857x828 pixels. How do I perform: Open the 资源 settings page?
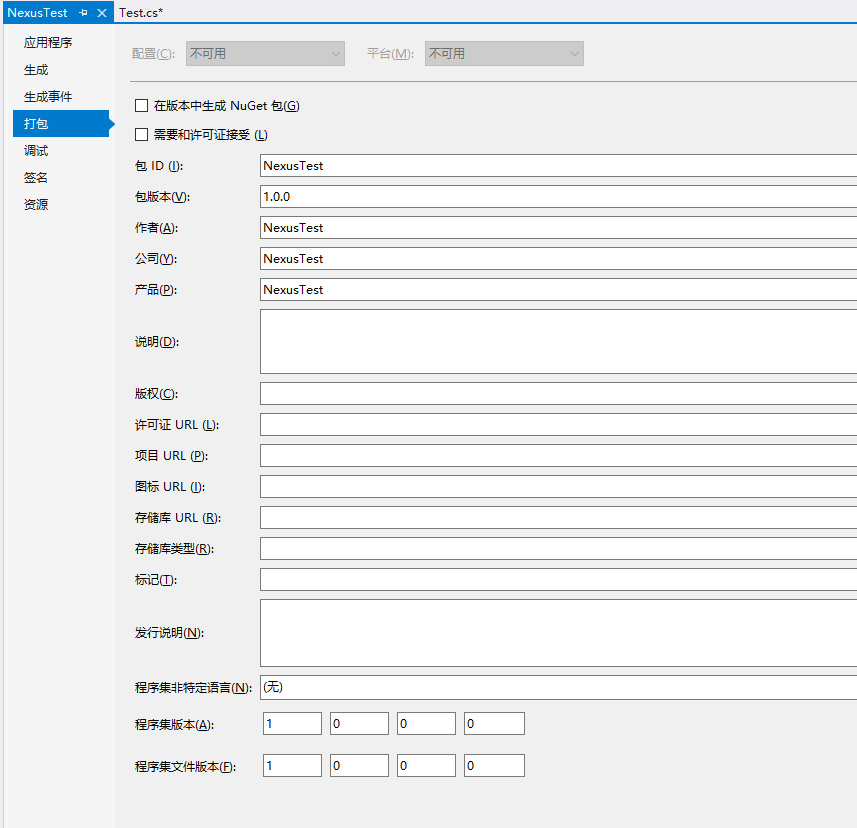pos(36,204)
